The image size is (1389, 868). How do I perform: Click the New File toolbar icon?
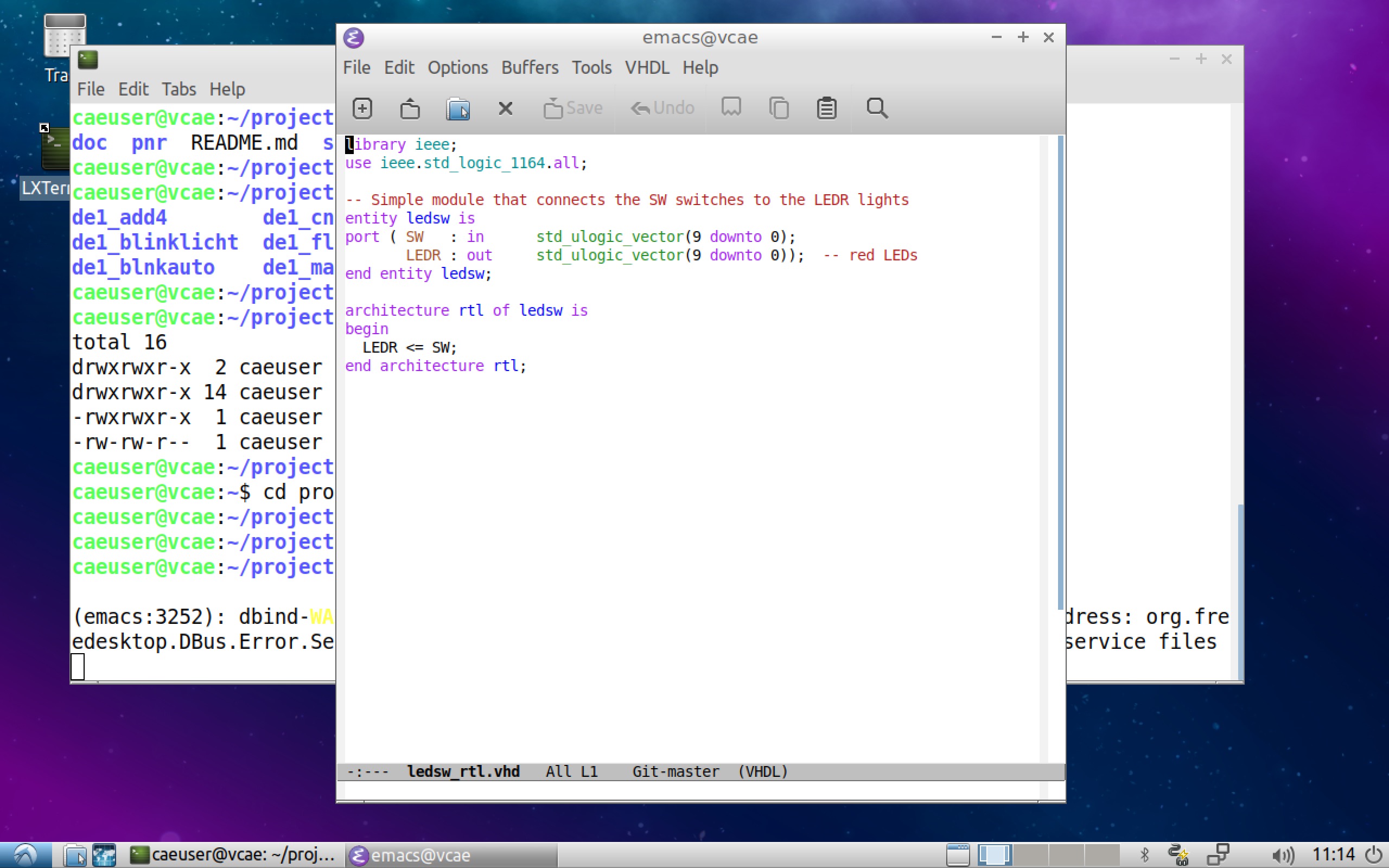click(x=362, y=108)
